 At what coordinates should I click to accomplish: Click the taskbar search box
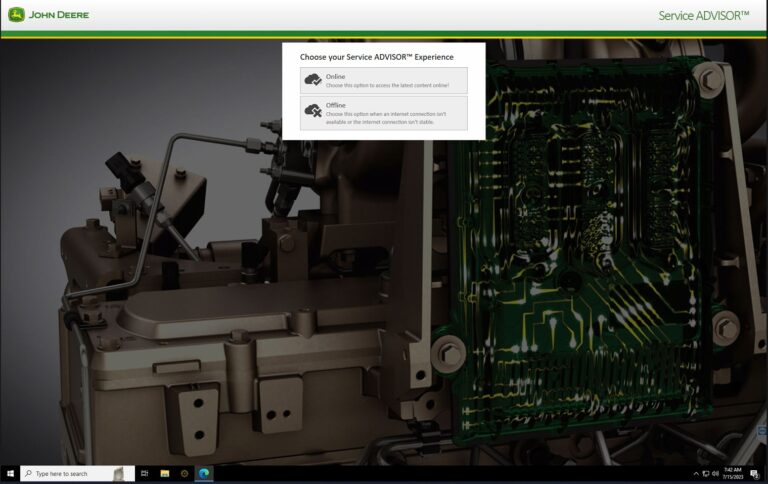(77, 474)
